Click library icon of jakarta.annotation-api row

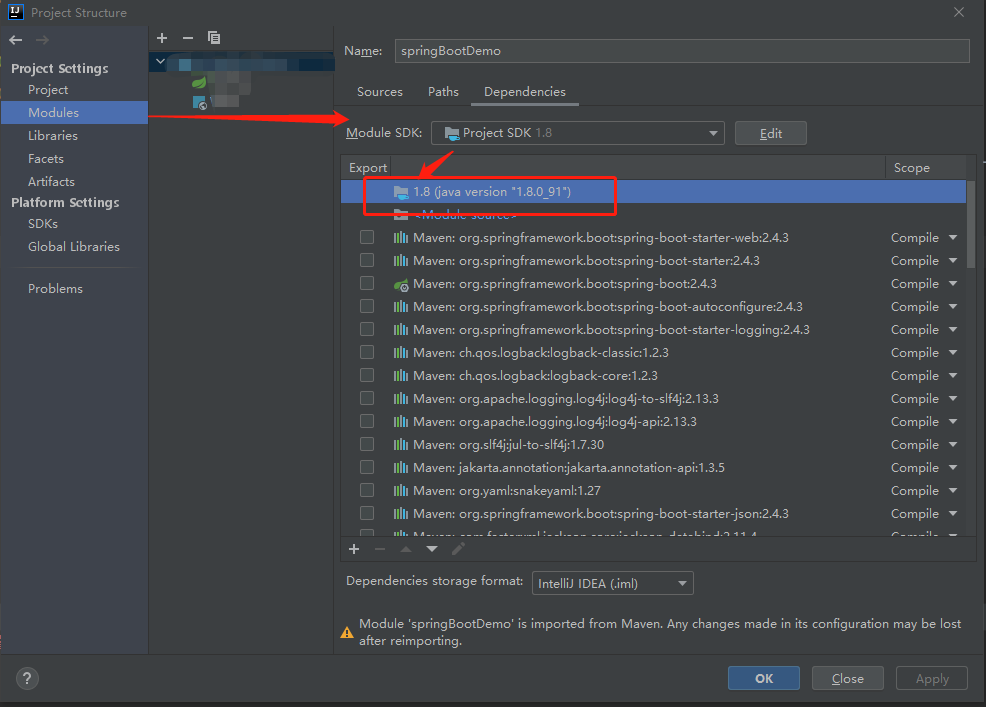401,468
